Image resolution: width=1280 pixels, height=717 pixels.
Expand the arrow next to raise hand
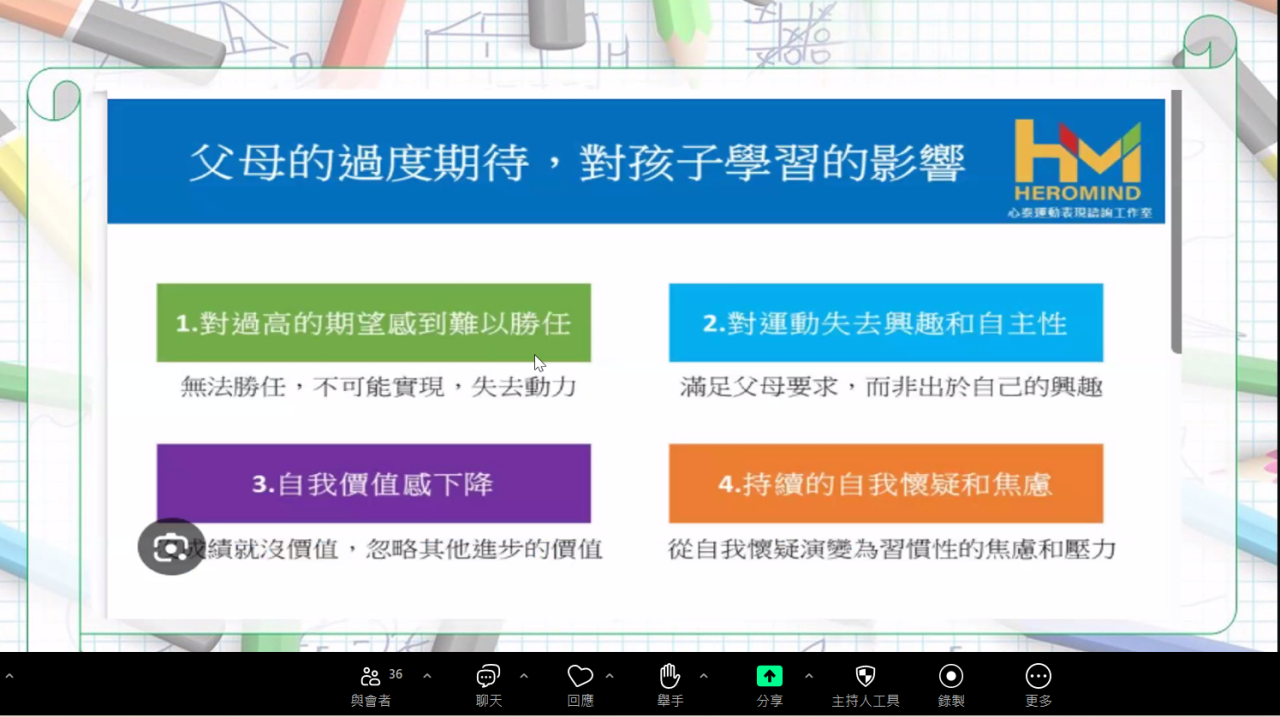click(703, 677)
